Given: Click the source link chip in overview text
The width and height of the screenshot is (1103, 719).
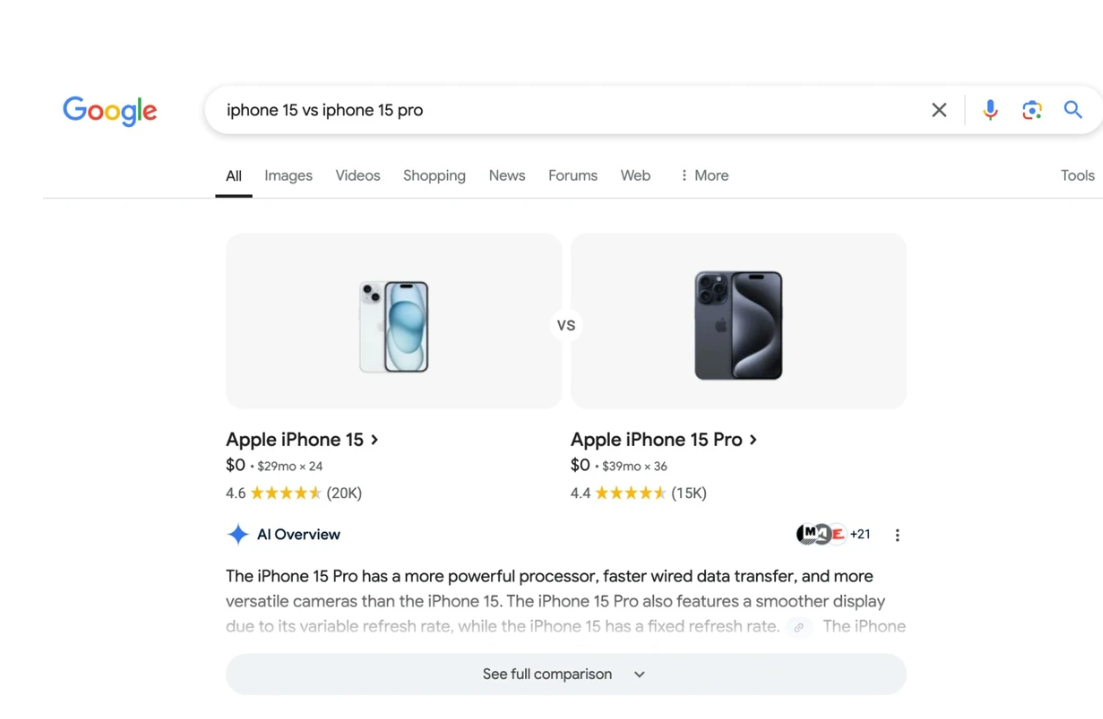Looking at the screenshot, I should click(798, 627).
